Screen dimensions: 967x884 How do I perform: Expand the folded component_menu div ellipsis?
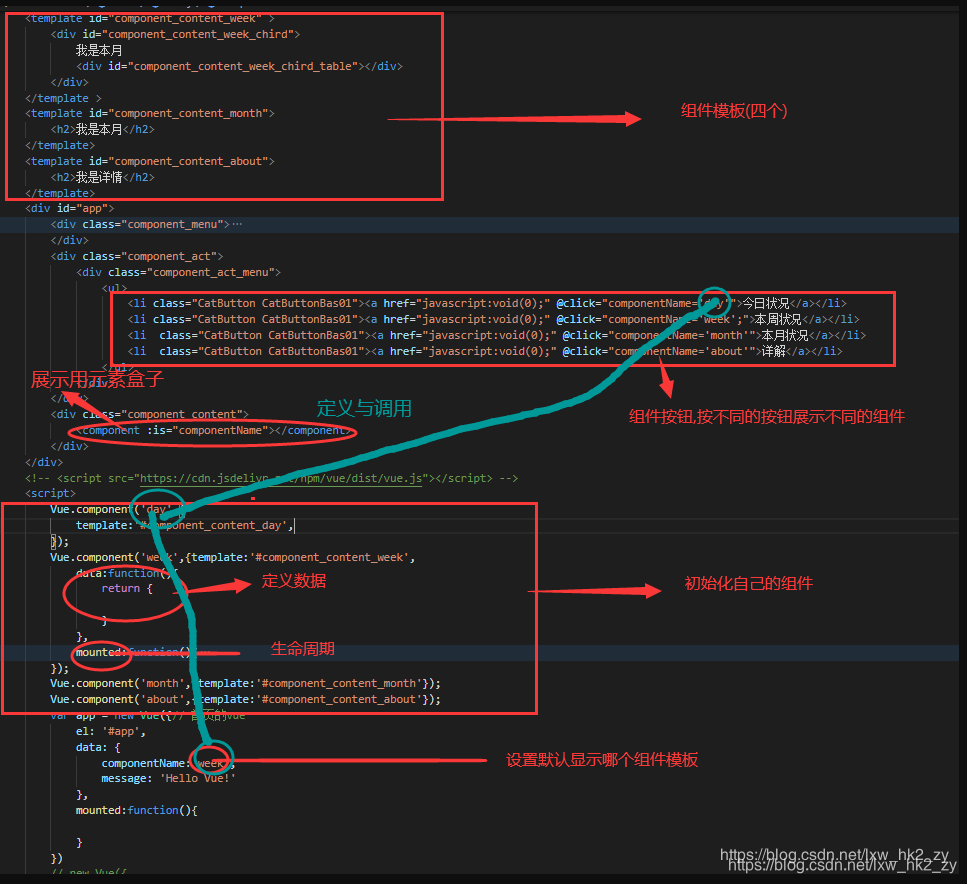click(237, 225)
